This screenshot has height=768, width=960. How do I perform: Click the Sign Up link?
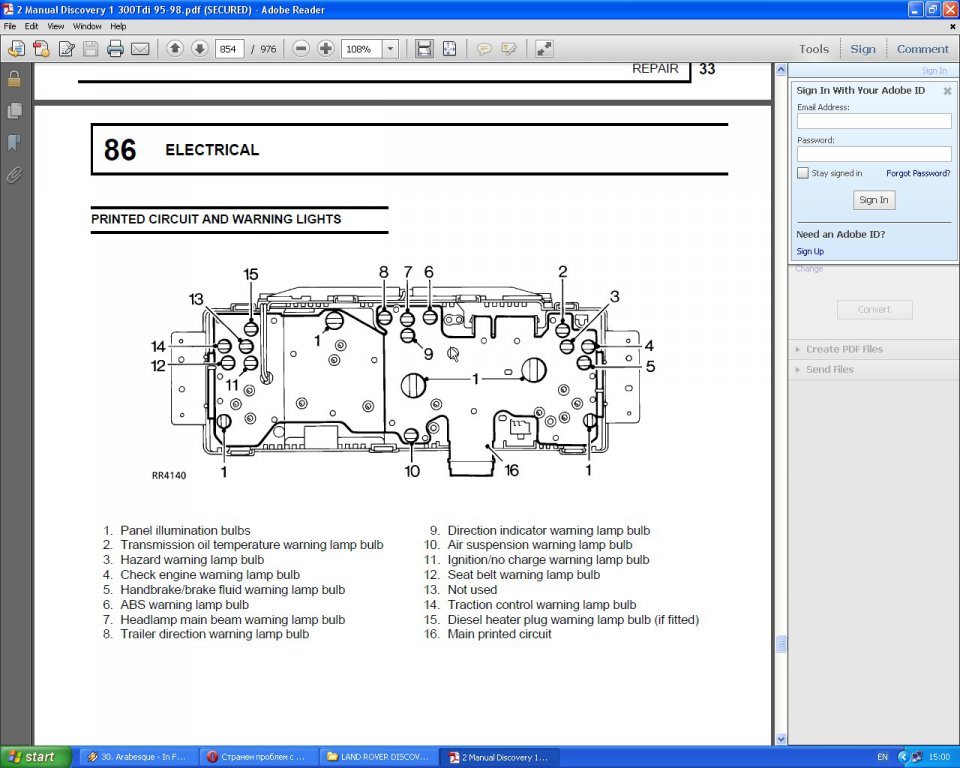pos(809,251)
